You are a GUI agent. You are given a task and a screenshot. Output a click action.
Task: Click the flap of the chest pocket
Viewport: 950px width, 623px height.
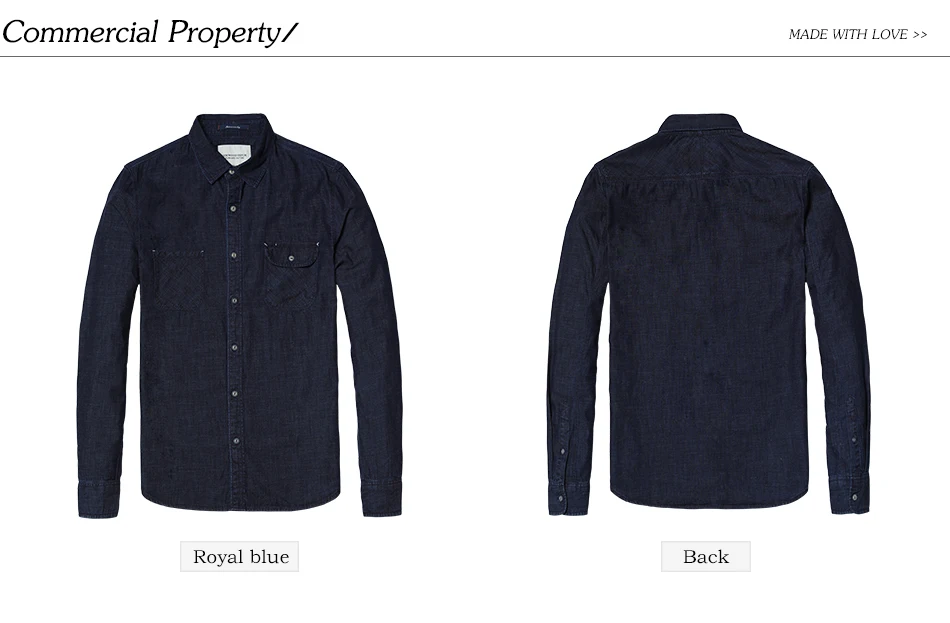291,255
